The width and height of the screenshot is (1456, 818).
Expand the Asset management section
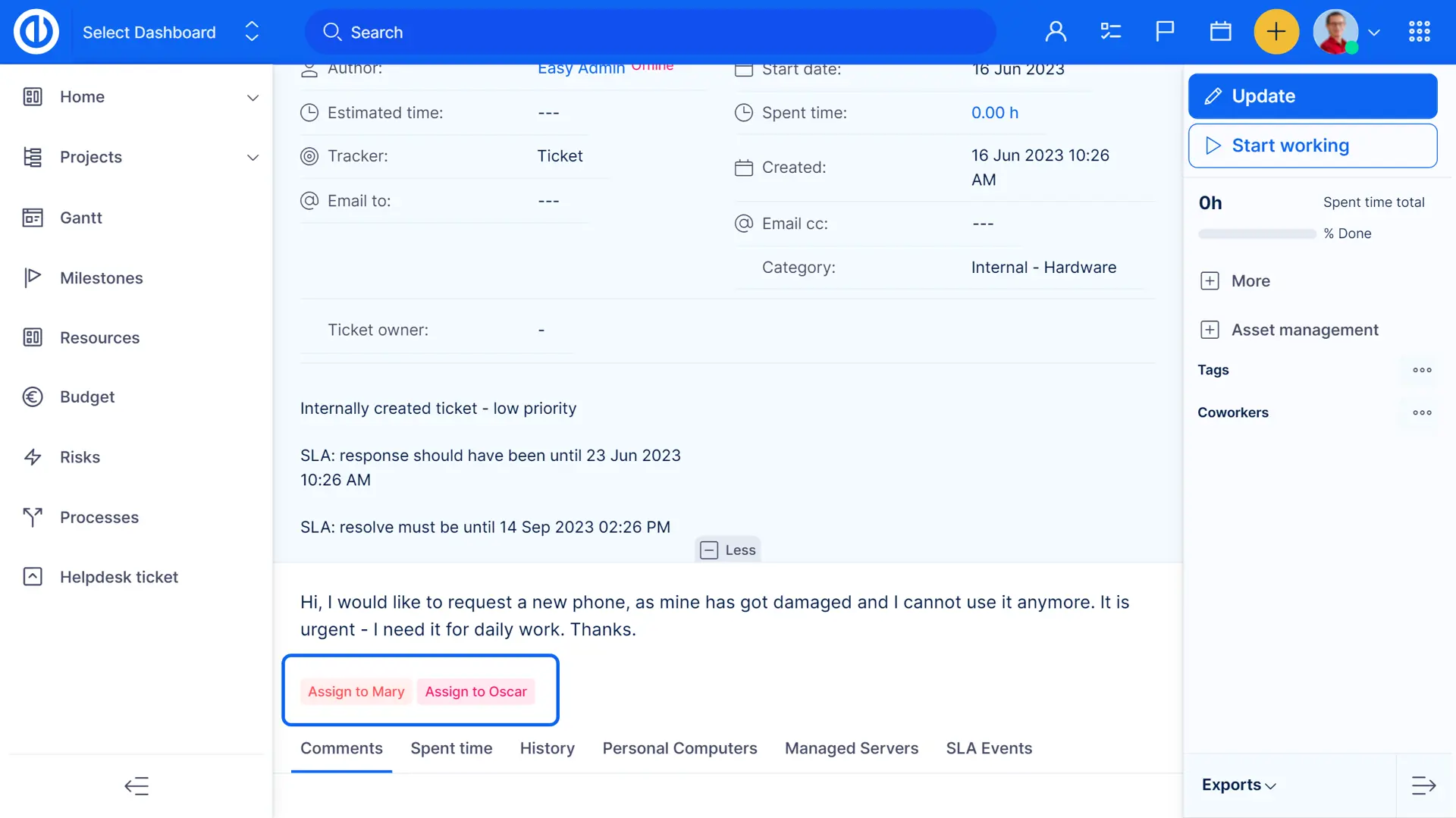point(1210,330)
